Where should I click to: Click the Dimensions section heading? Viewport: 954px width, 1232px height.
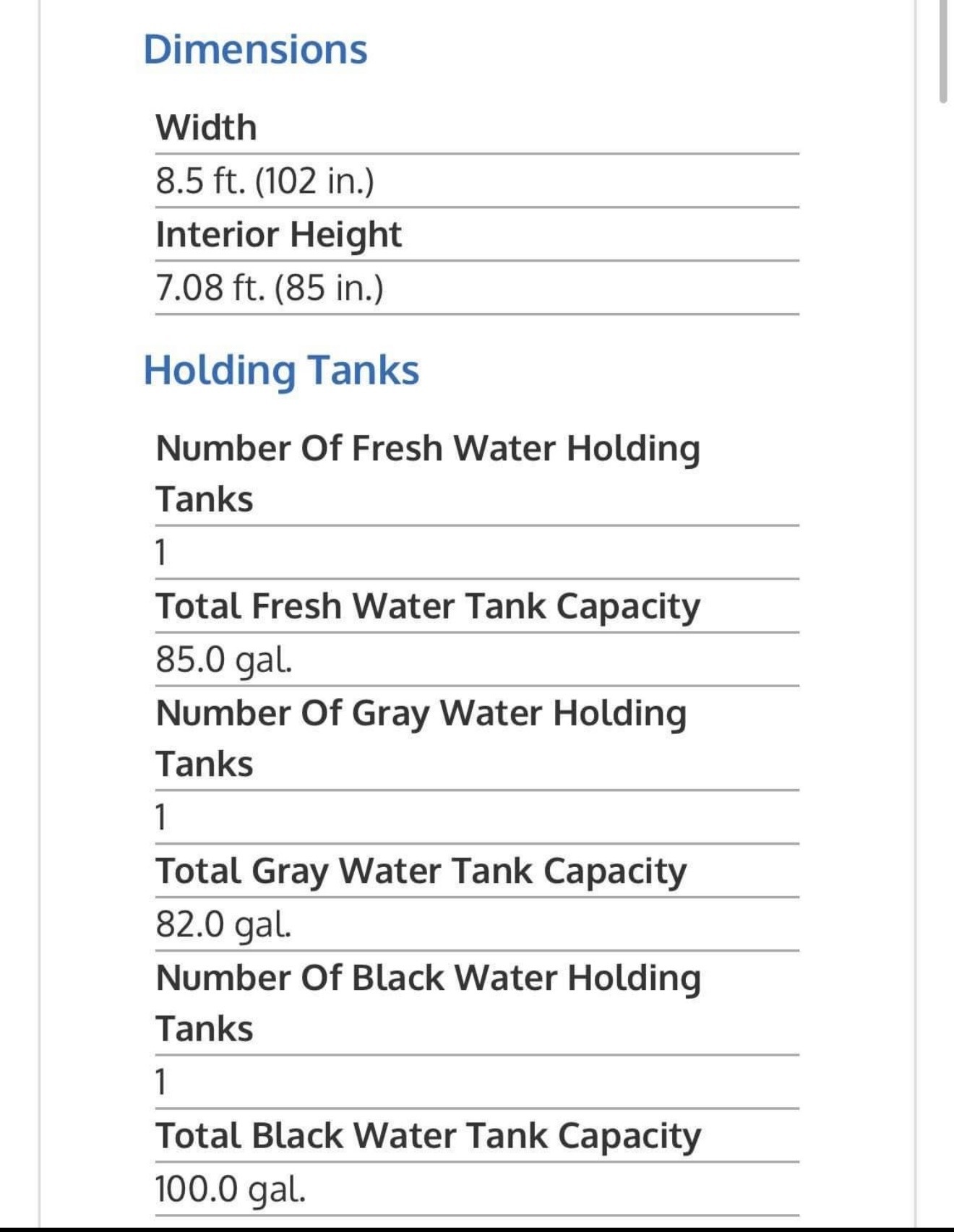255,49
